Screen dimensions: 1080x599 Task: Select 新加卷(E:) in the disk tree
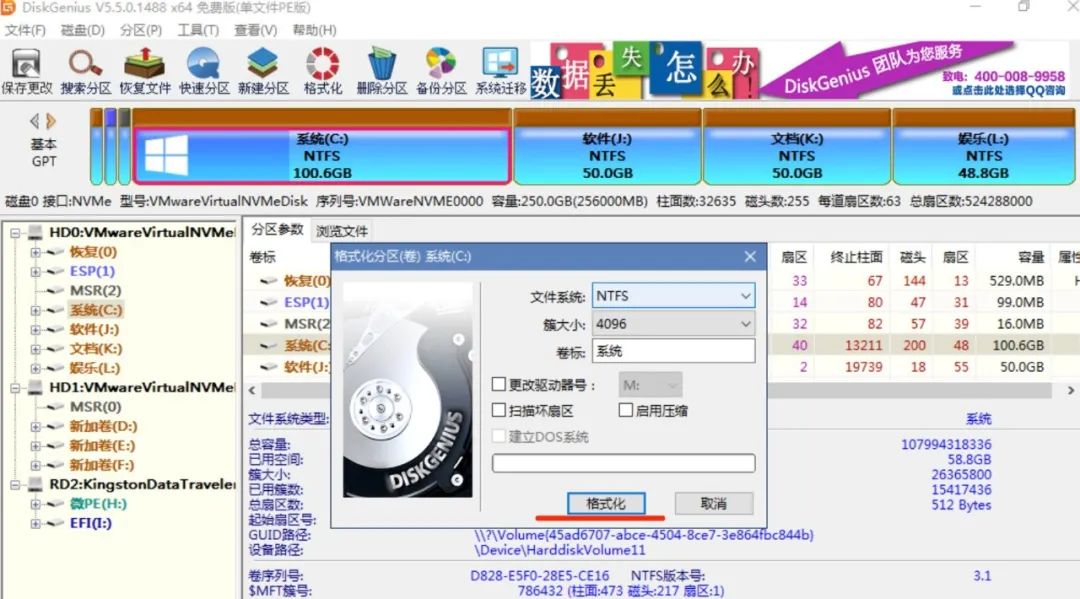click(102, 445)
